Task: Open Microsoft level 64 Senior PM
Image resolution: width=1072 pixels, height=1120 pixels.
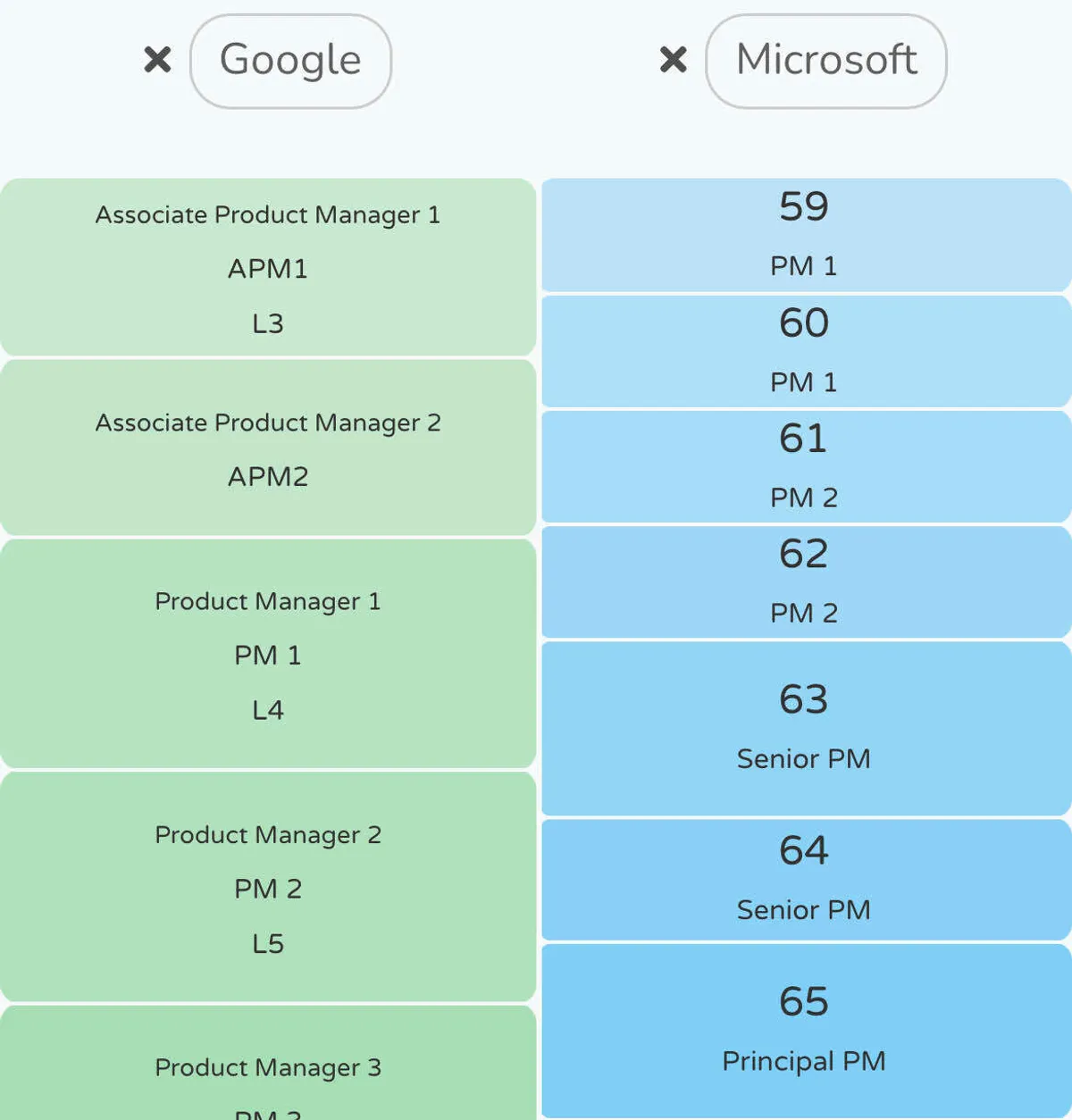Action: (804, 879)
